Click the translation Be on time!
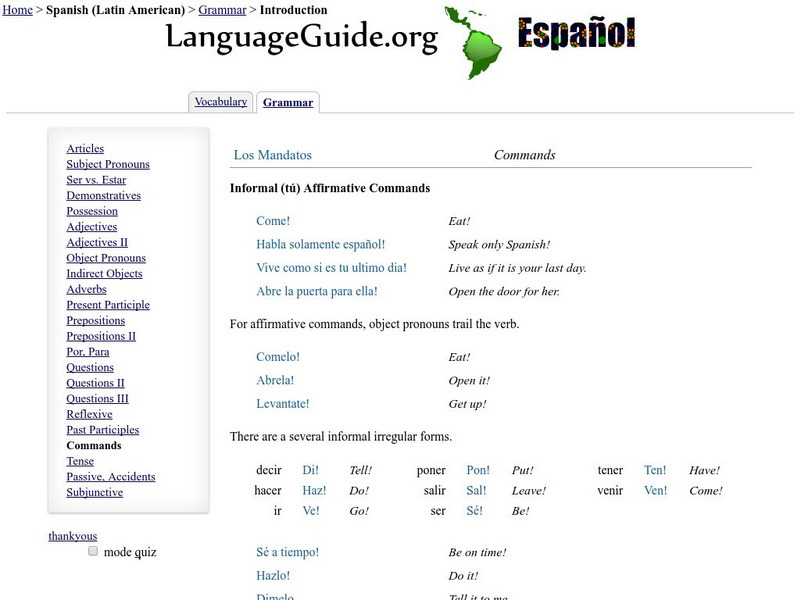Screen dimensions: 794x600 click(x=477, y=552)
